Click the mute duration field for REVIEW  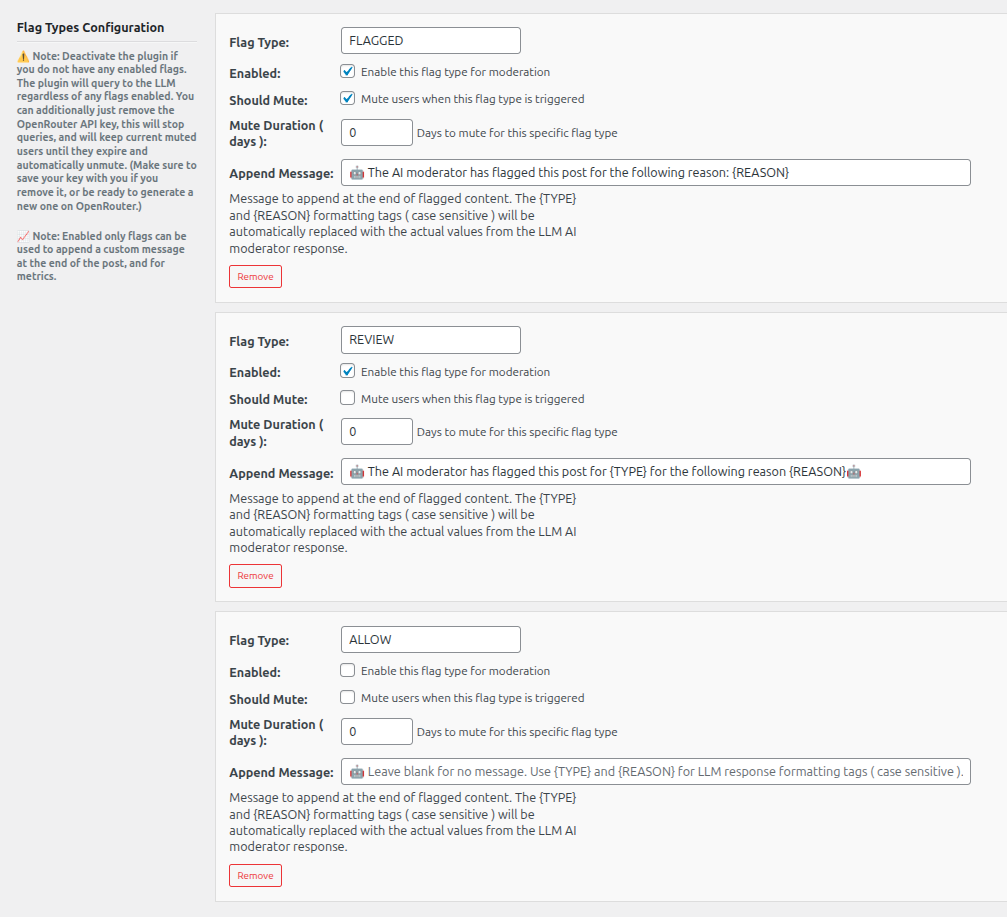pyautogui.click(x=376, y=431)
